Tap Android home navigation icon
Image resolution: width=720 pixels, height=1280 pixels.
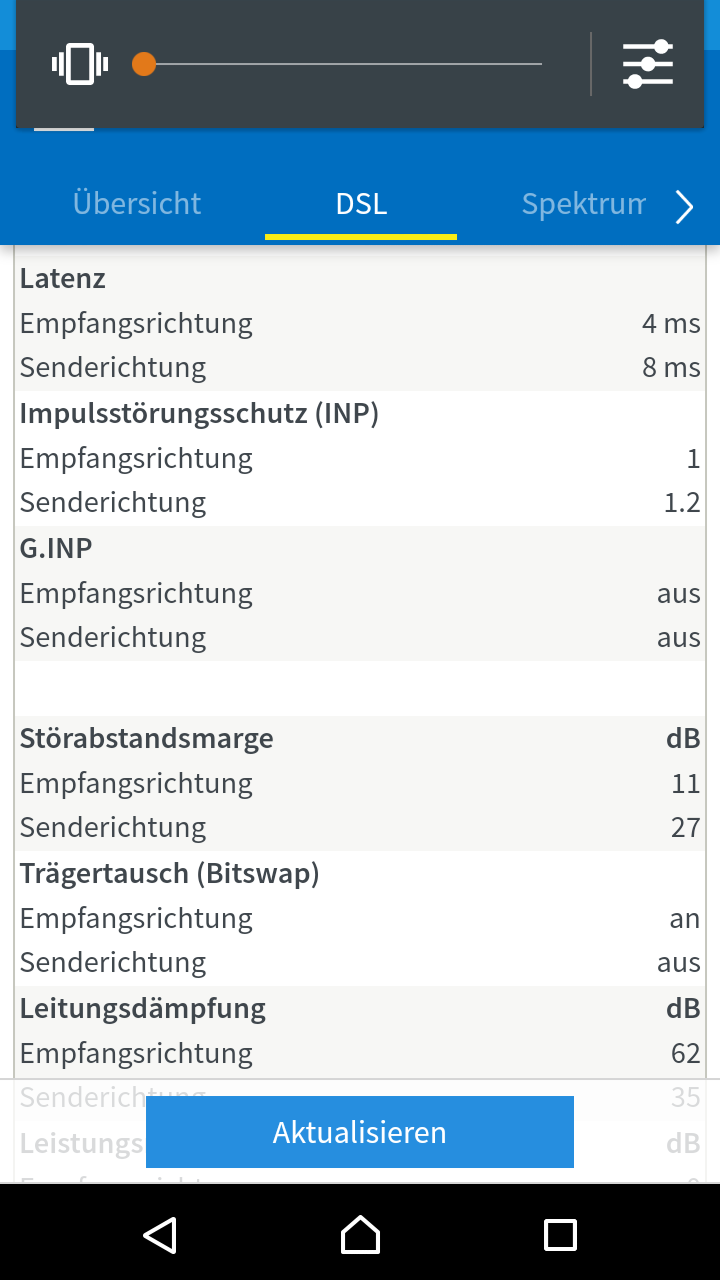360,1235
